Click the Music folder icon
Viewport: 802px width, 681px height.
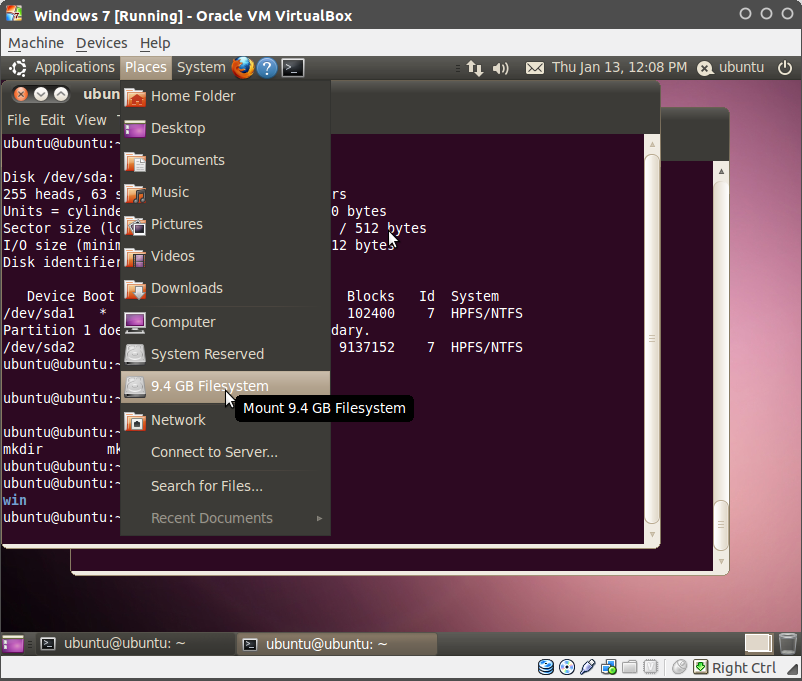[x=135, y=193]
